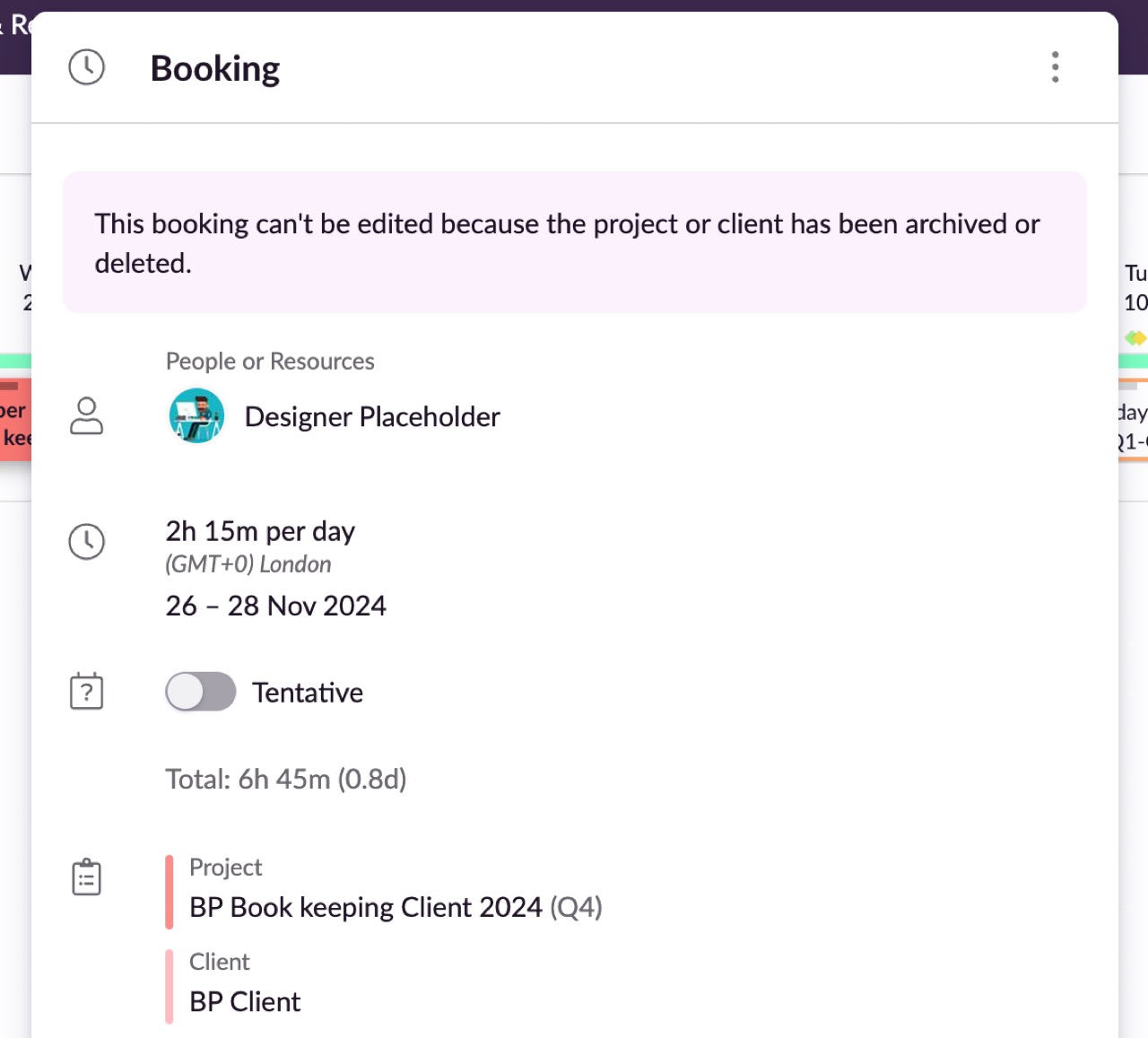Click the pink client color bar
Image resolution: width=1148 pixels, height=1038 pixels.
point(169,987)
